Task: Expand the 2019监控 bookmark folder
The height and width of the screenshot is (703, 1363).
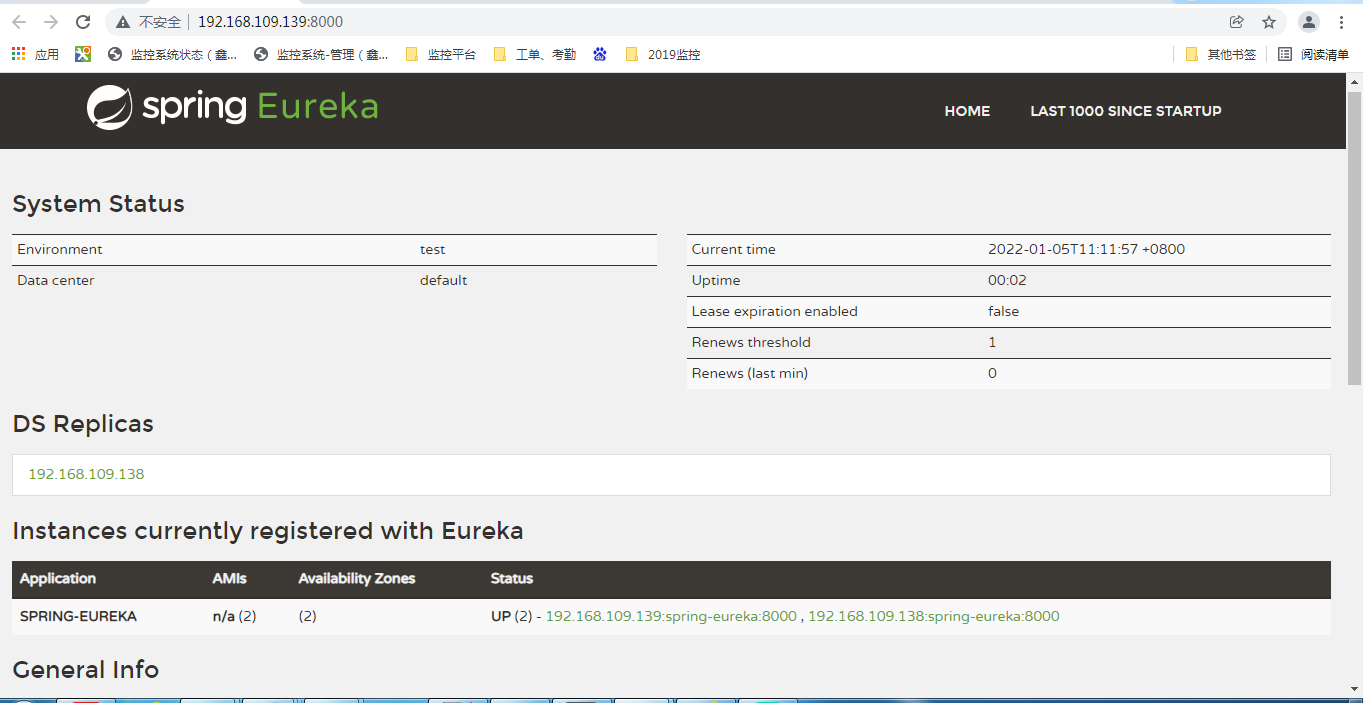Action: click(x=662, y=54)
